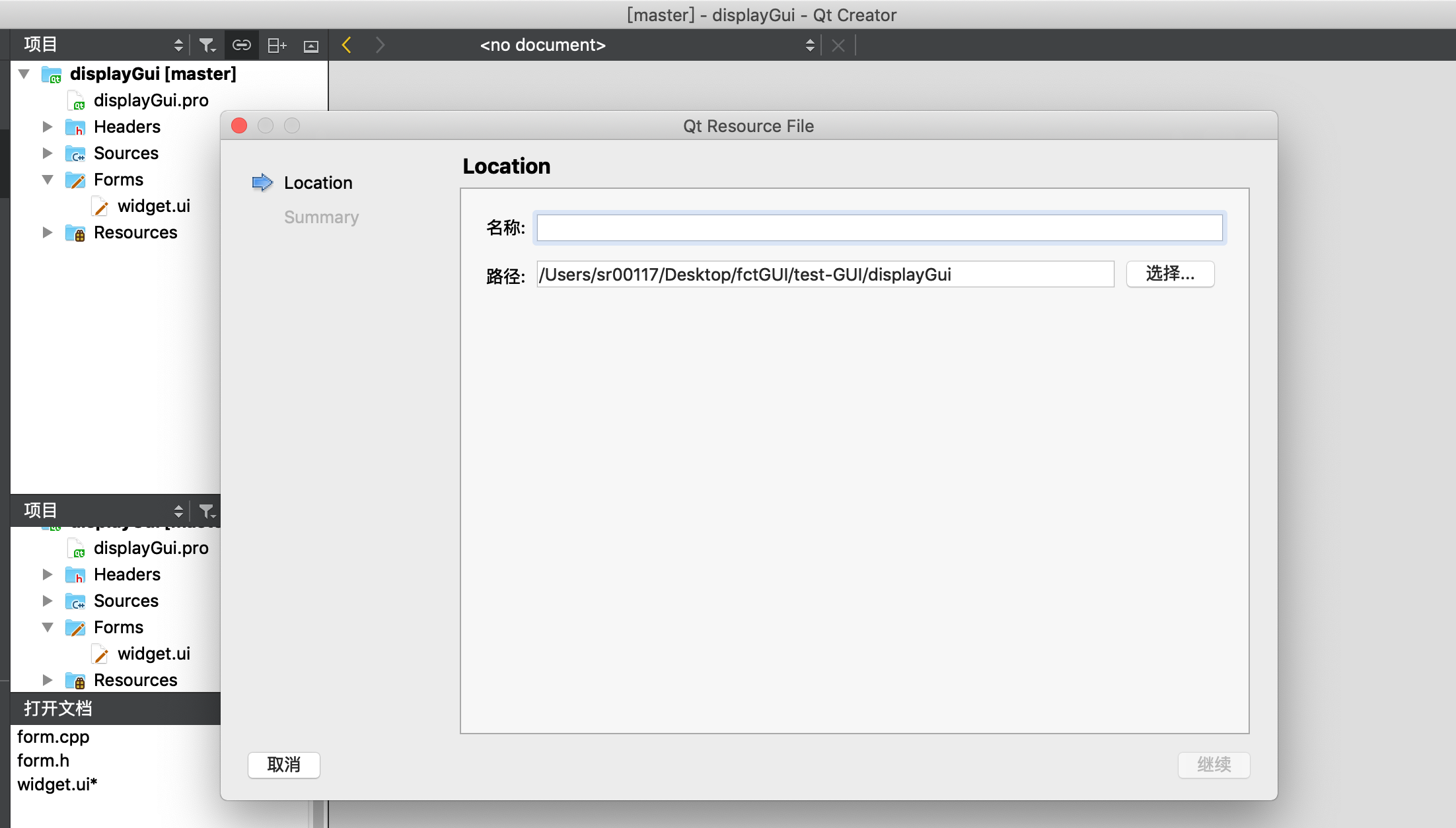Click the forward navigation arrow
The width and height of the screenshot is (1456, 828).
380,45
